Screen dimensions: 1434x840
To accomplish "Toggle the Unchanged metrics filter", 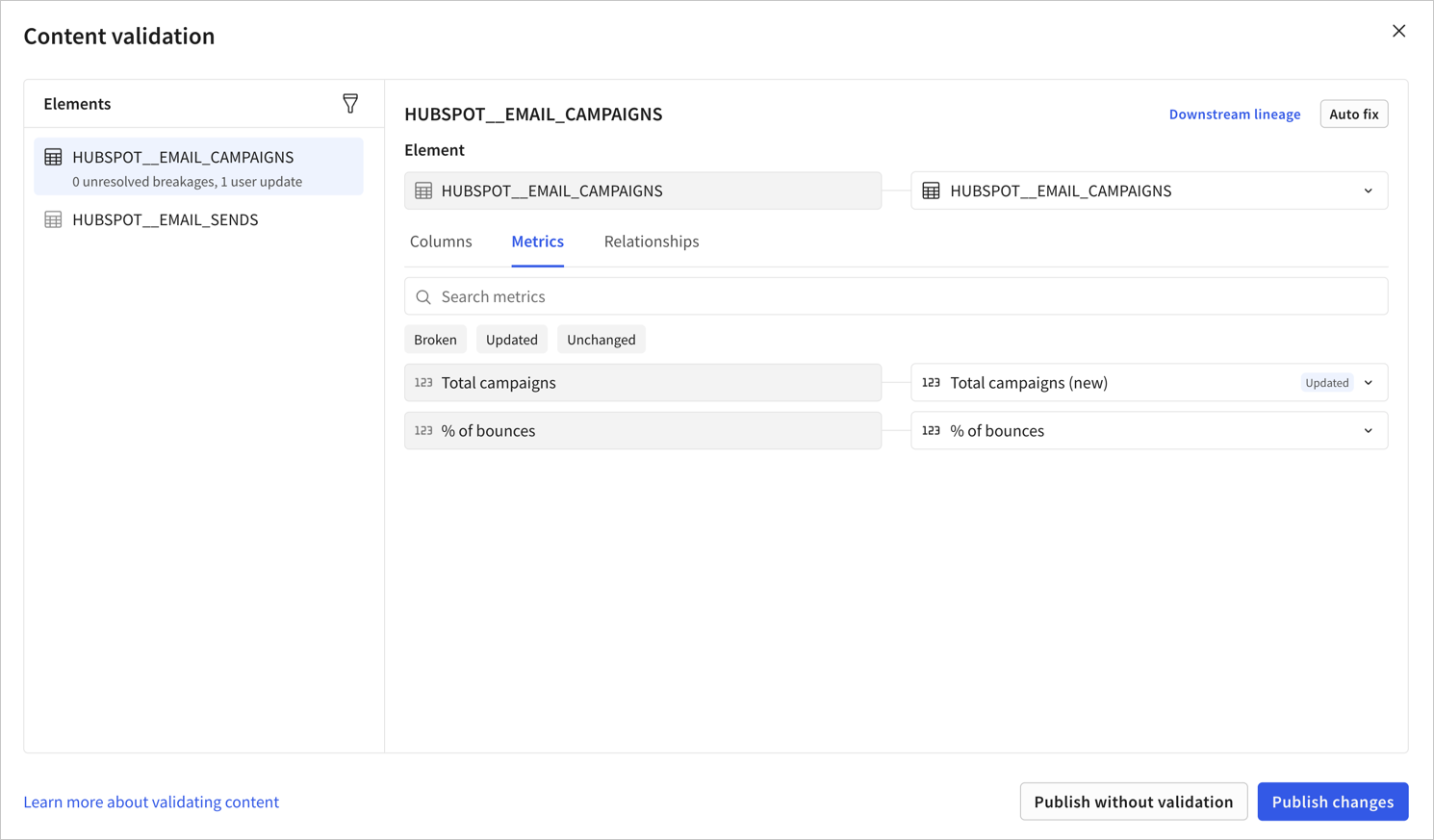I will [x=601, y=339].
